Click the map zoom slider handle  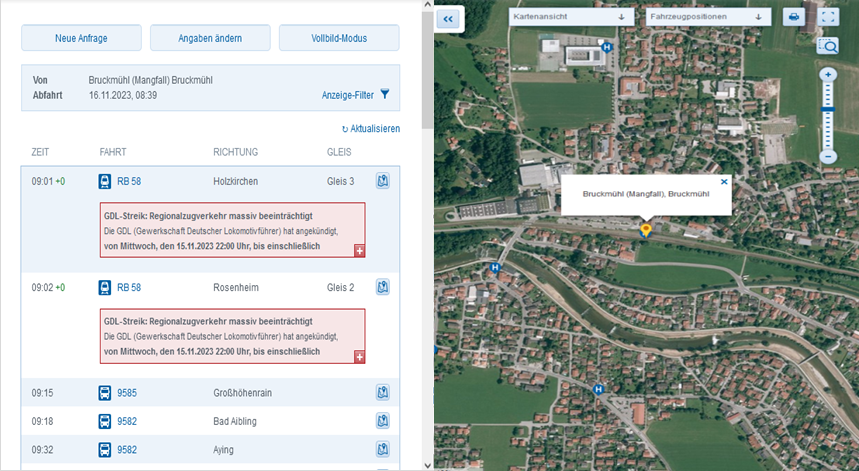click(827, 108)
